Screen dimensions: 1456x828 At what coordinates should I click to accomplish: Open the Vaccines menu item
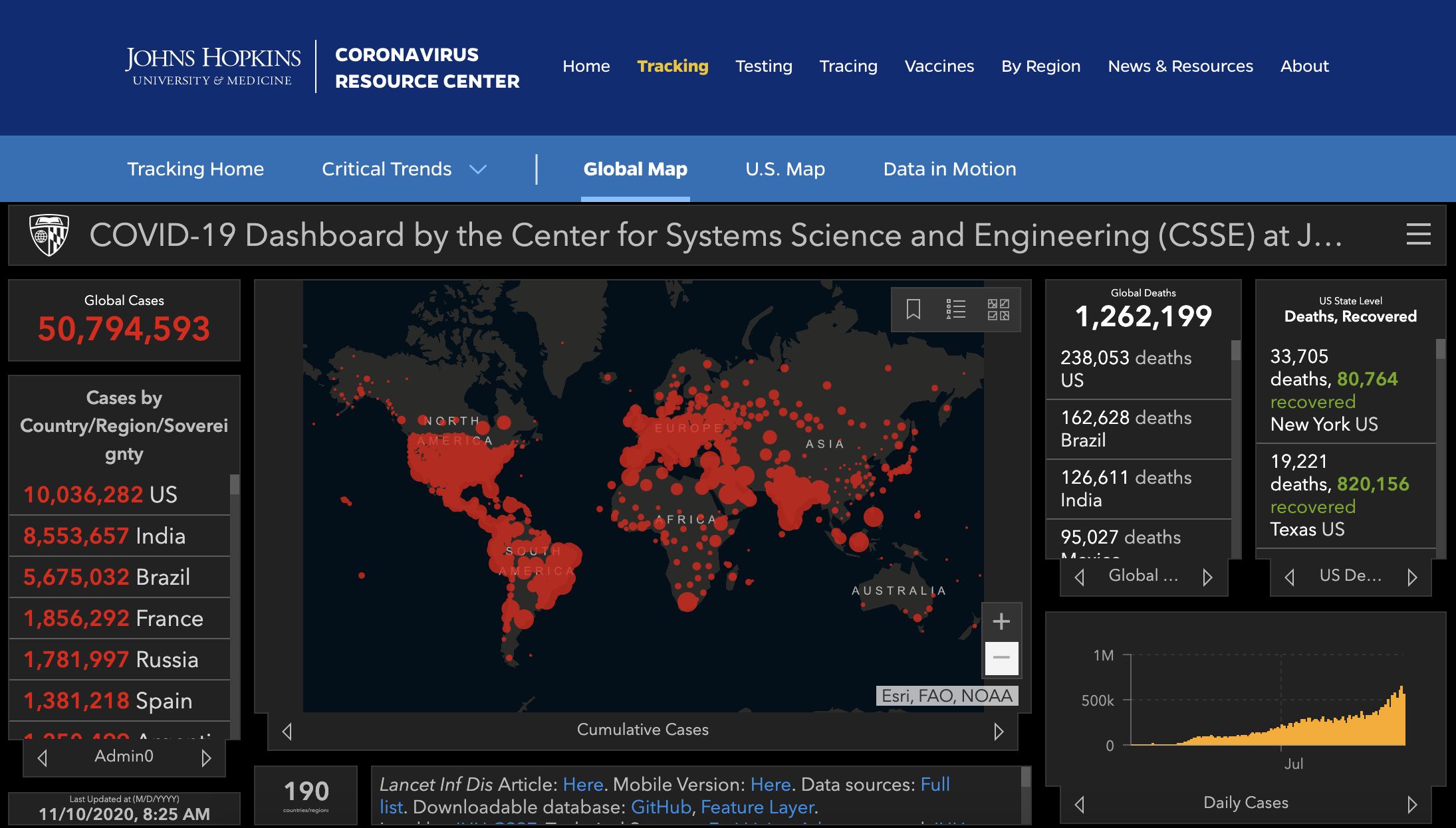pyautogui.click(x=939, y=66)
